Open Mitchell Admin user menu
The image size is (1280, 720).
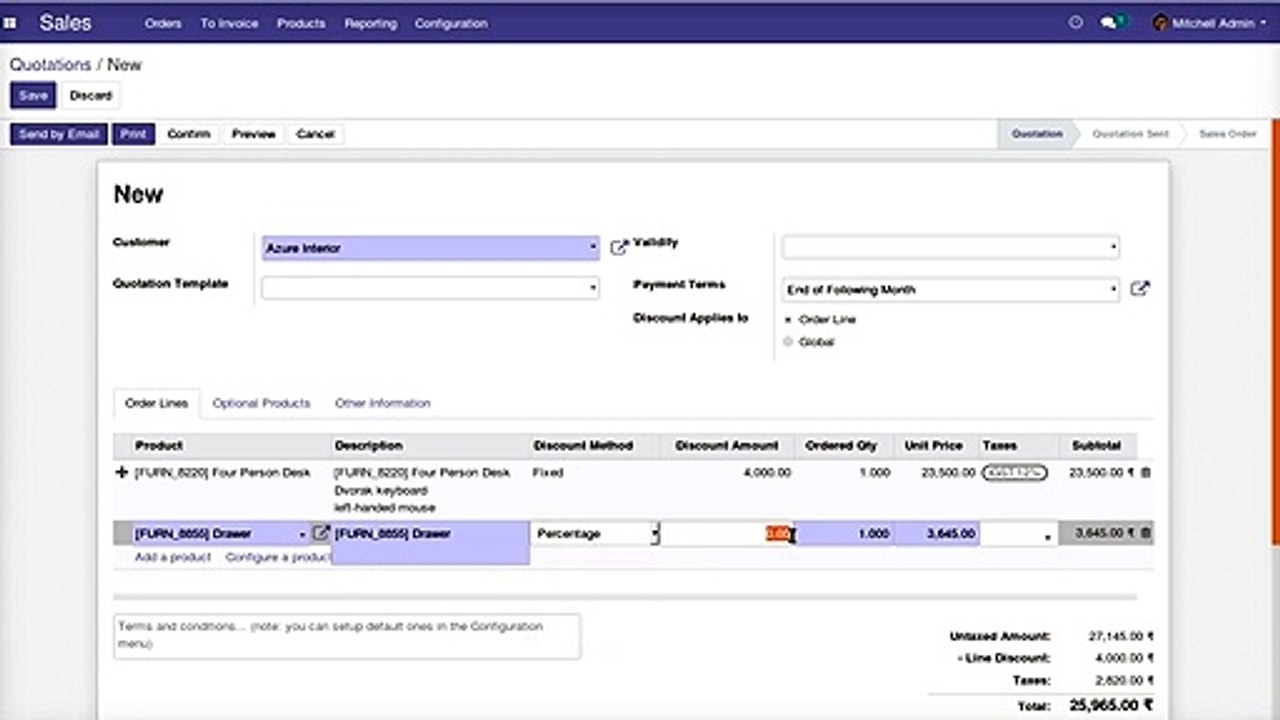[1210, 22]
